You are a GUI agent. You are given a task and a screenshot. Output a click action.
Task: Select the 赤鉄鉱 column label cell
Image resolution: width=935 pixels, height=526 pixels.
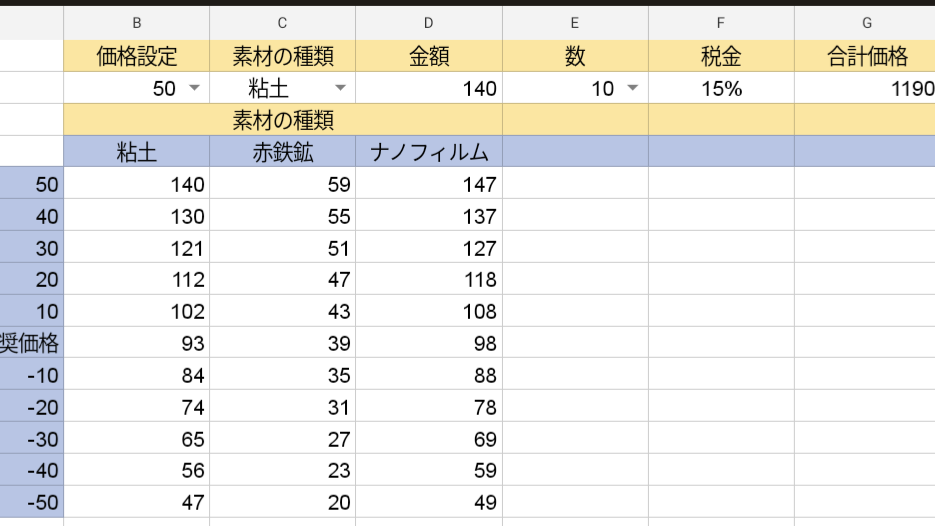[282, 153]
